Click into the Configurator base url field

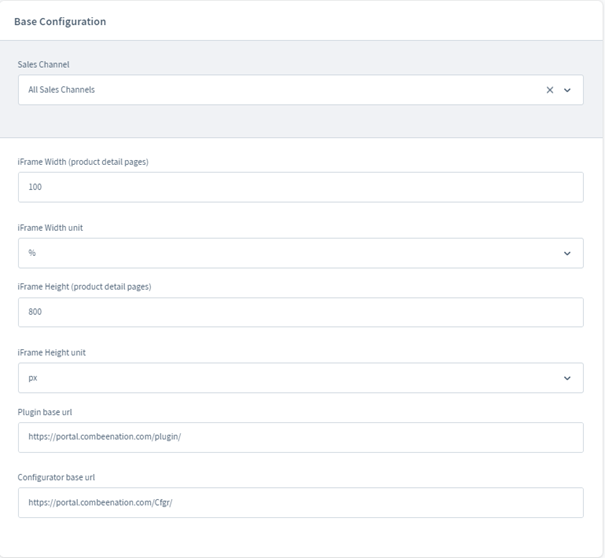300,502
